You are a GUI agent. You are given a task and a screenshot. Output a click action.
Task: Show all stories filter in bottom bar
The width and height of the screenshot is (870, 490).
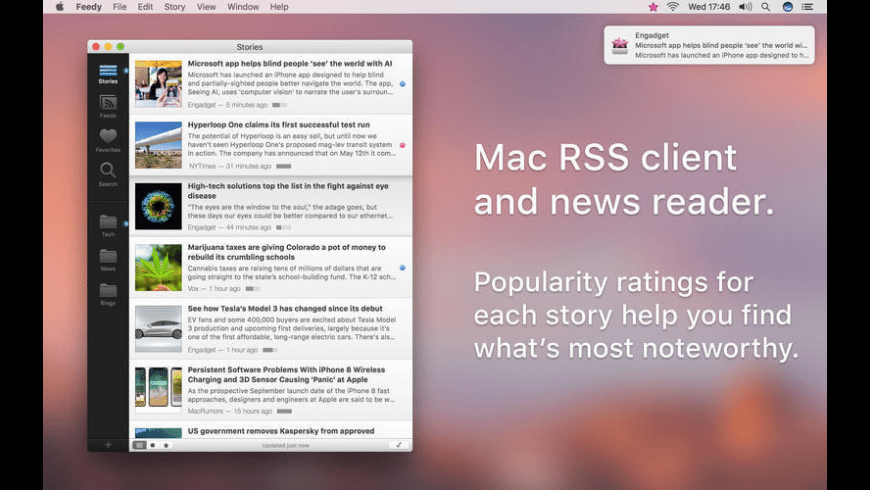pyautogui.click(x=140, y=445)
